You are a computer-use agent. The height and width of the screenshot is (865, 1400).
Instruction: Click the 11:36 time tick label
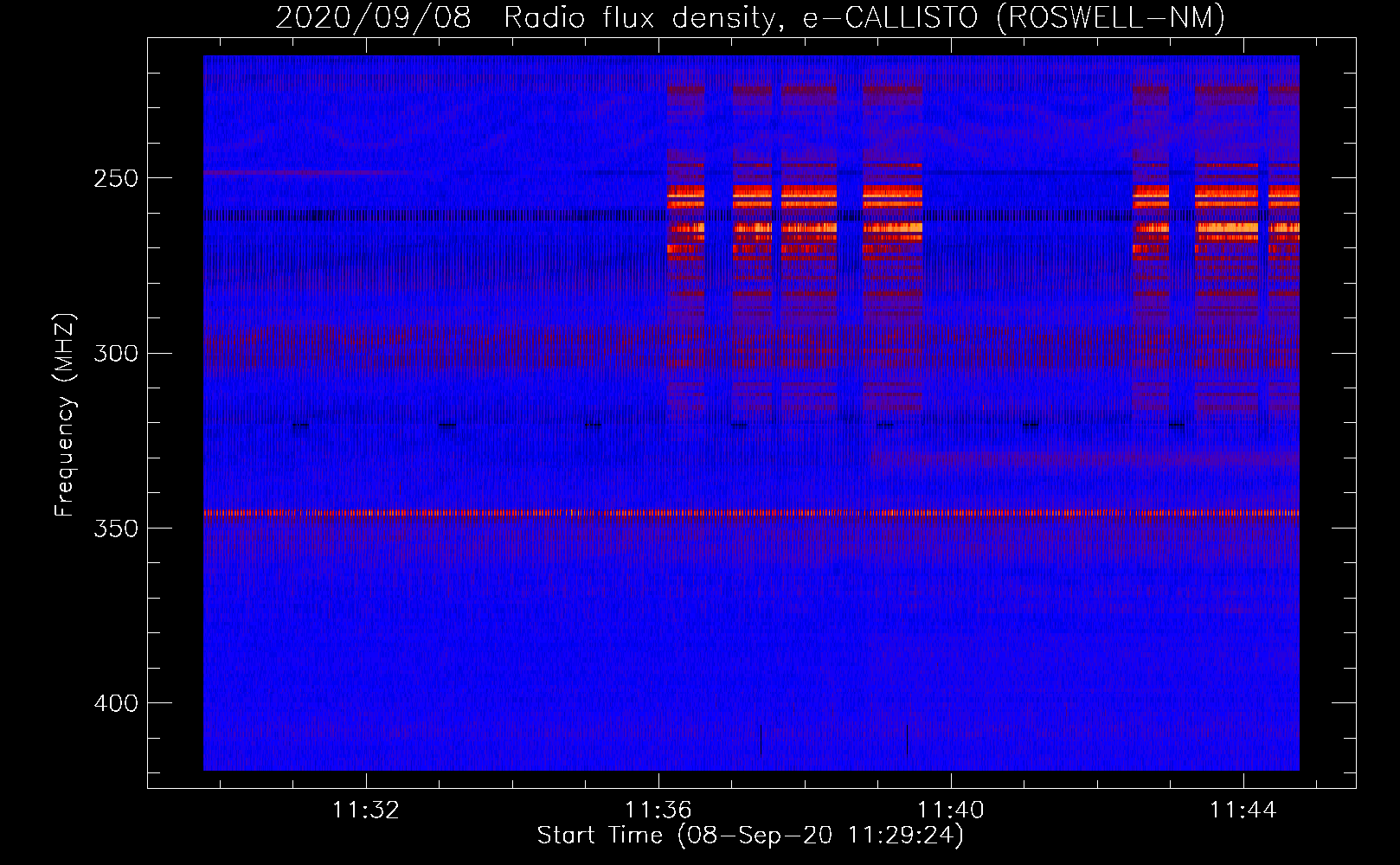click(658, 811)
